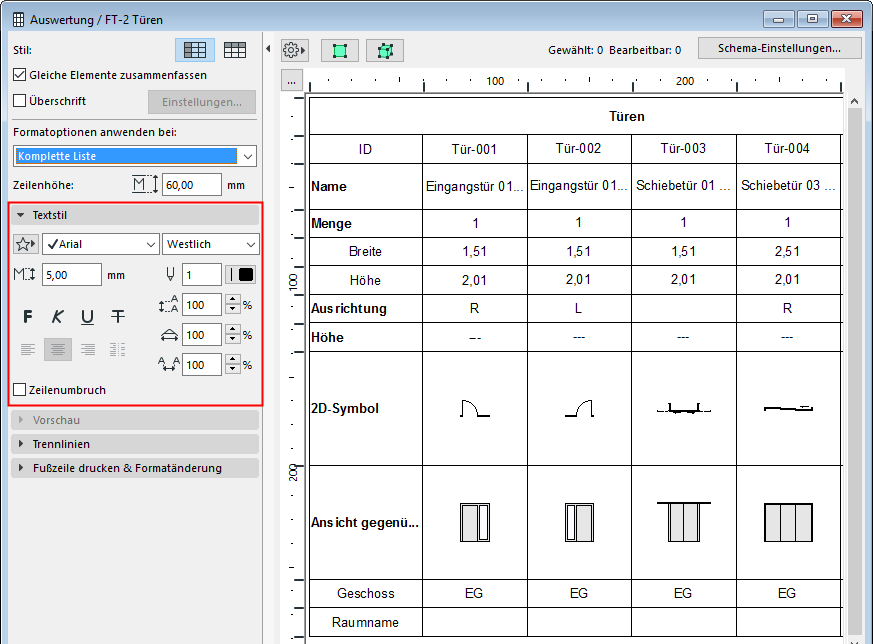Select the first table style layout icon
The width and height of the screenshot is (873, 644).
point(196,50)
